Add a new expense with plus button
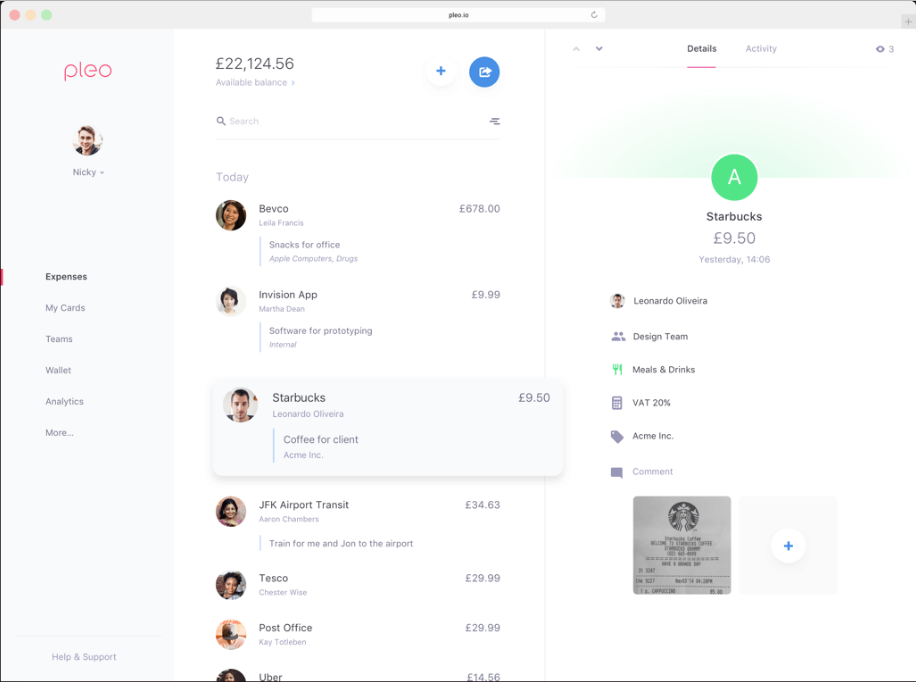The height and width of the screenshot is (682, 916). coord(441,71)
